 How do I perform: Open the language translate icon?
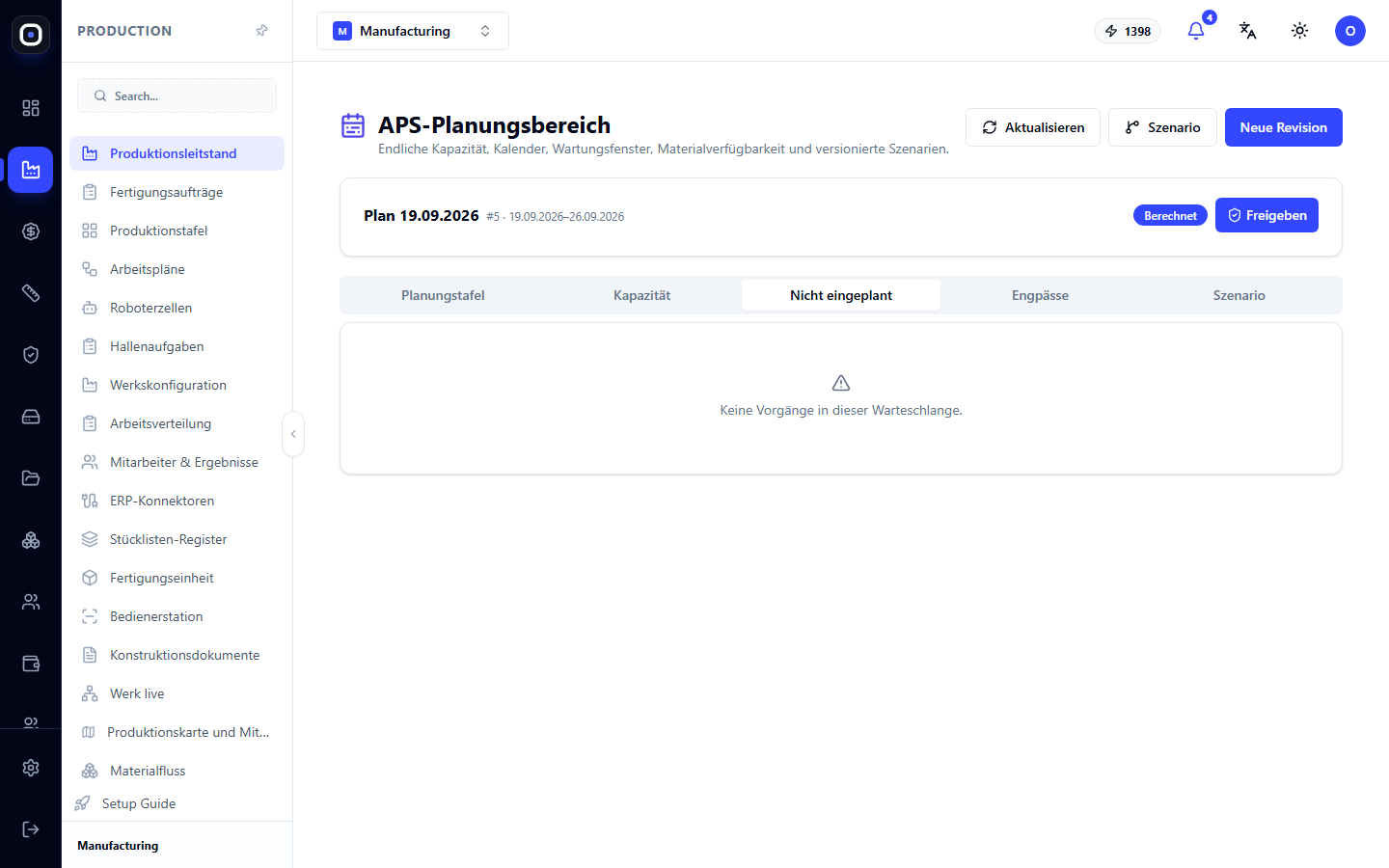coord(1248,31)
